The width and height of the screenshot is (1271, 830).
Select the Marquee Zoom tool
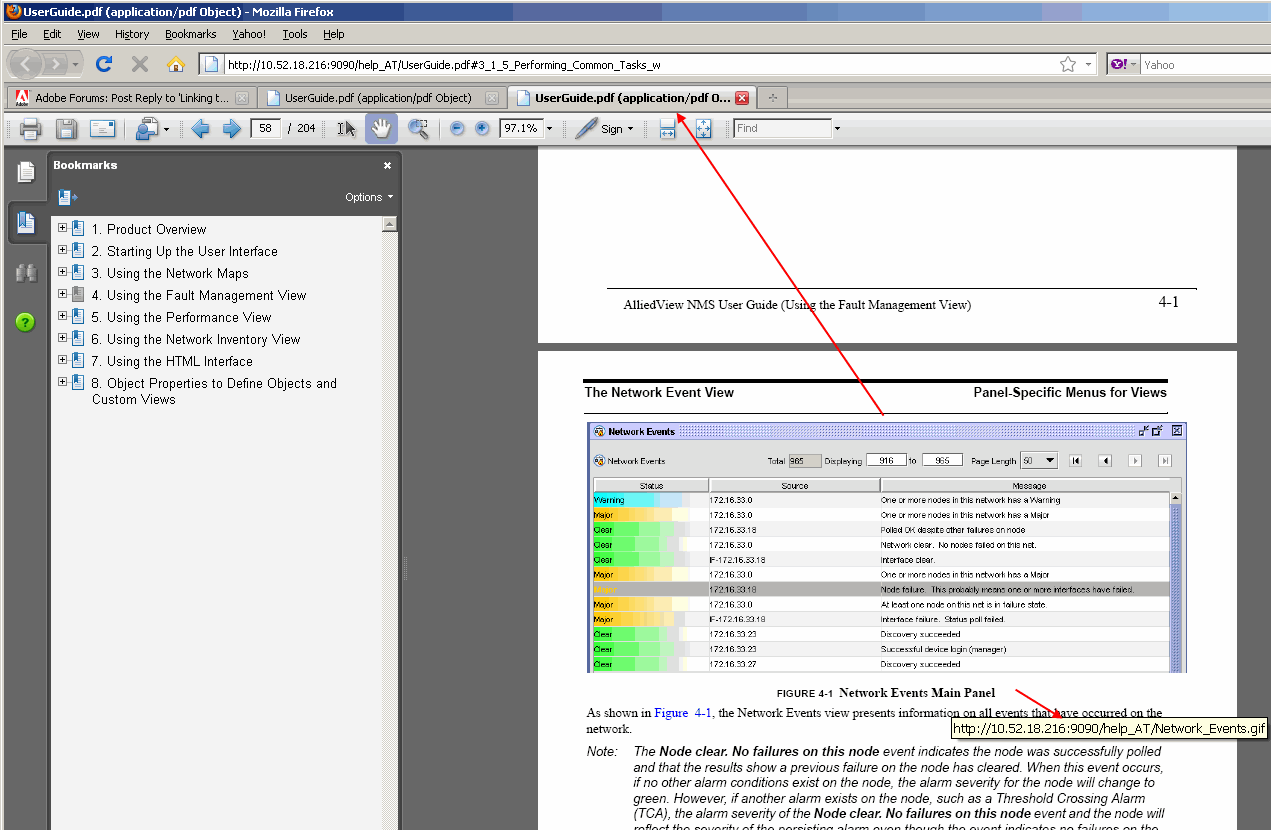point(418,128)
